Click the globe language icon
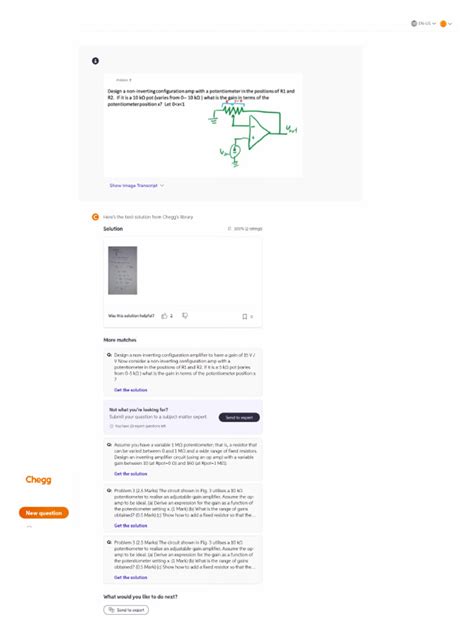 (x=414, y=23)
